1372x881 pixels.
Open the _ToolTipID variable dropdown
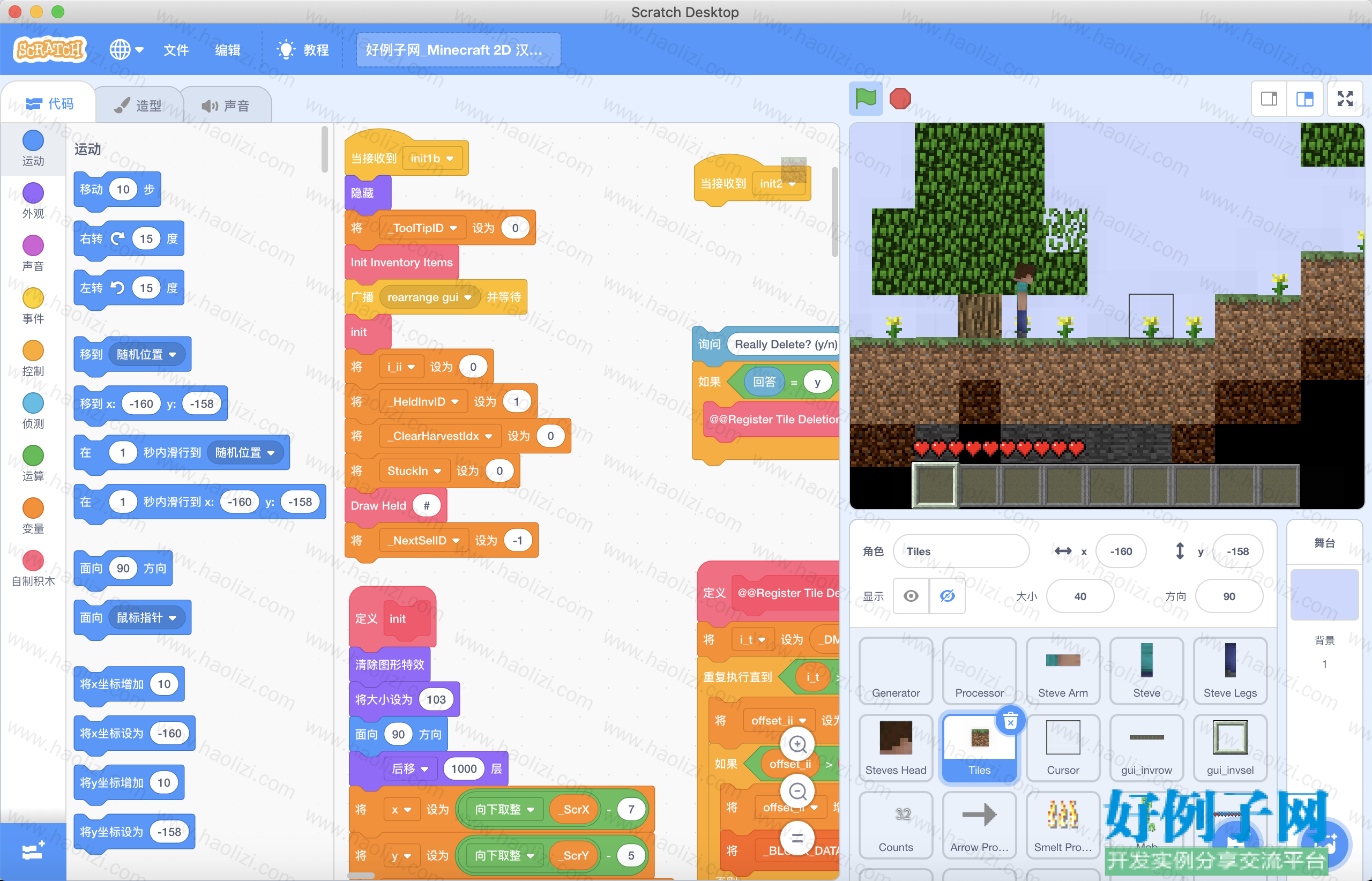423,228
